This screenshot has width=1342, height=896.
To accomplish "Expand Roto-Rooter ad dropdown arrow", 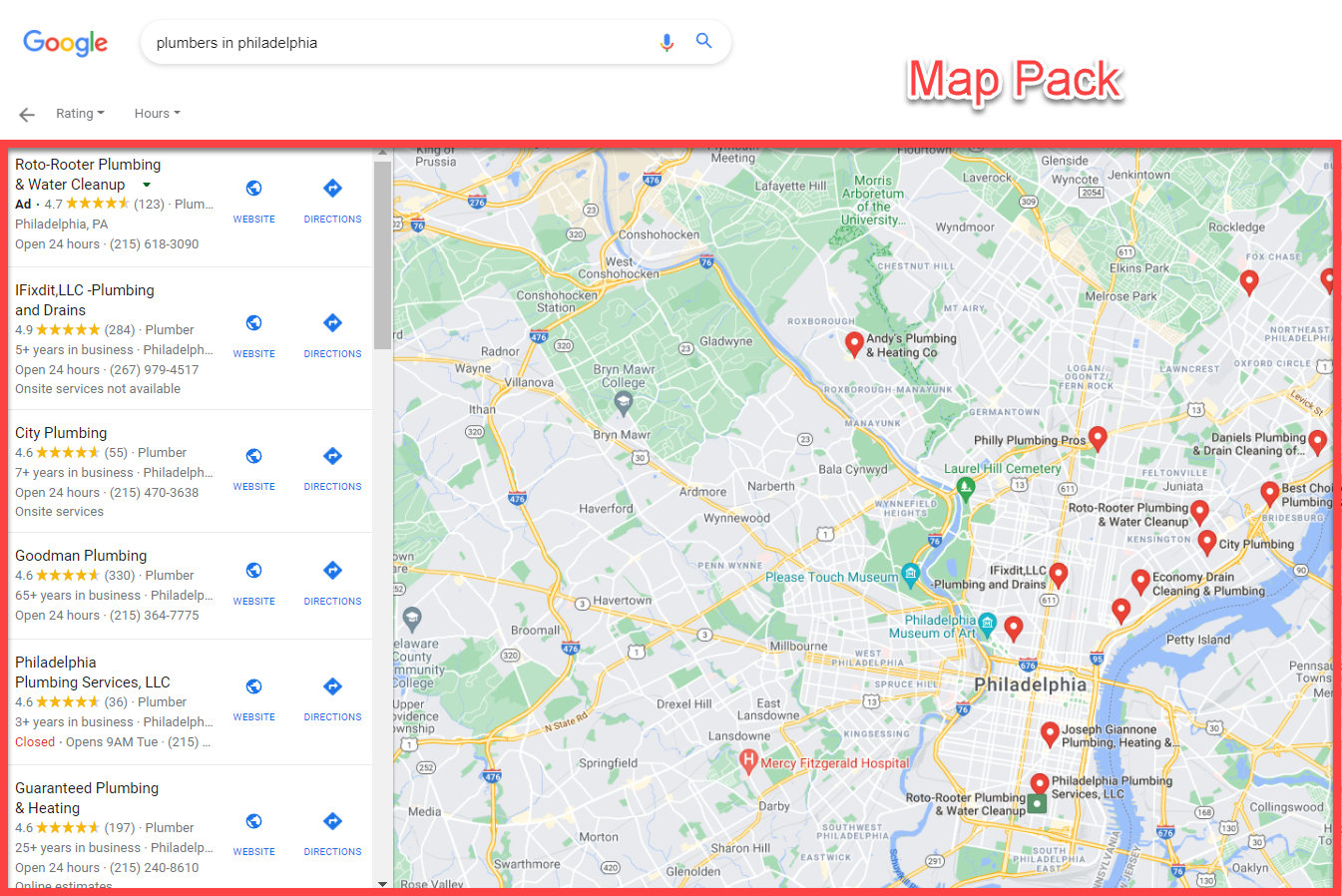I will tap(147, 185).
